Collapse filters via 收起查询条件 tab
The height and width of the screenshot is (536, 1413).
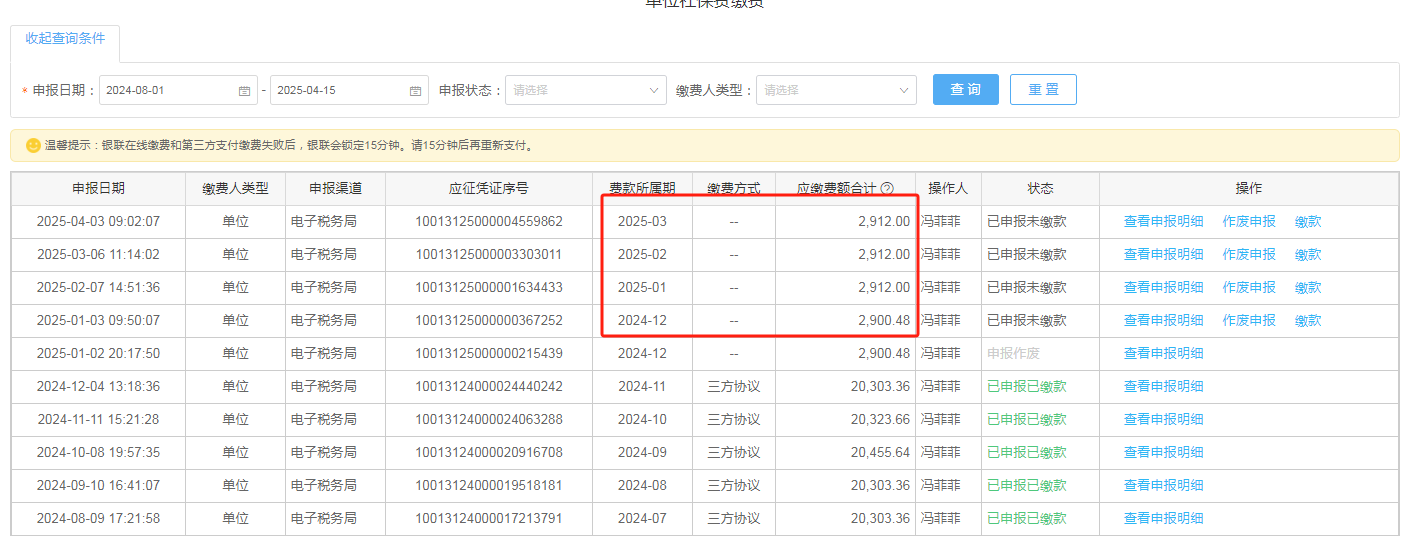65,39
